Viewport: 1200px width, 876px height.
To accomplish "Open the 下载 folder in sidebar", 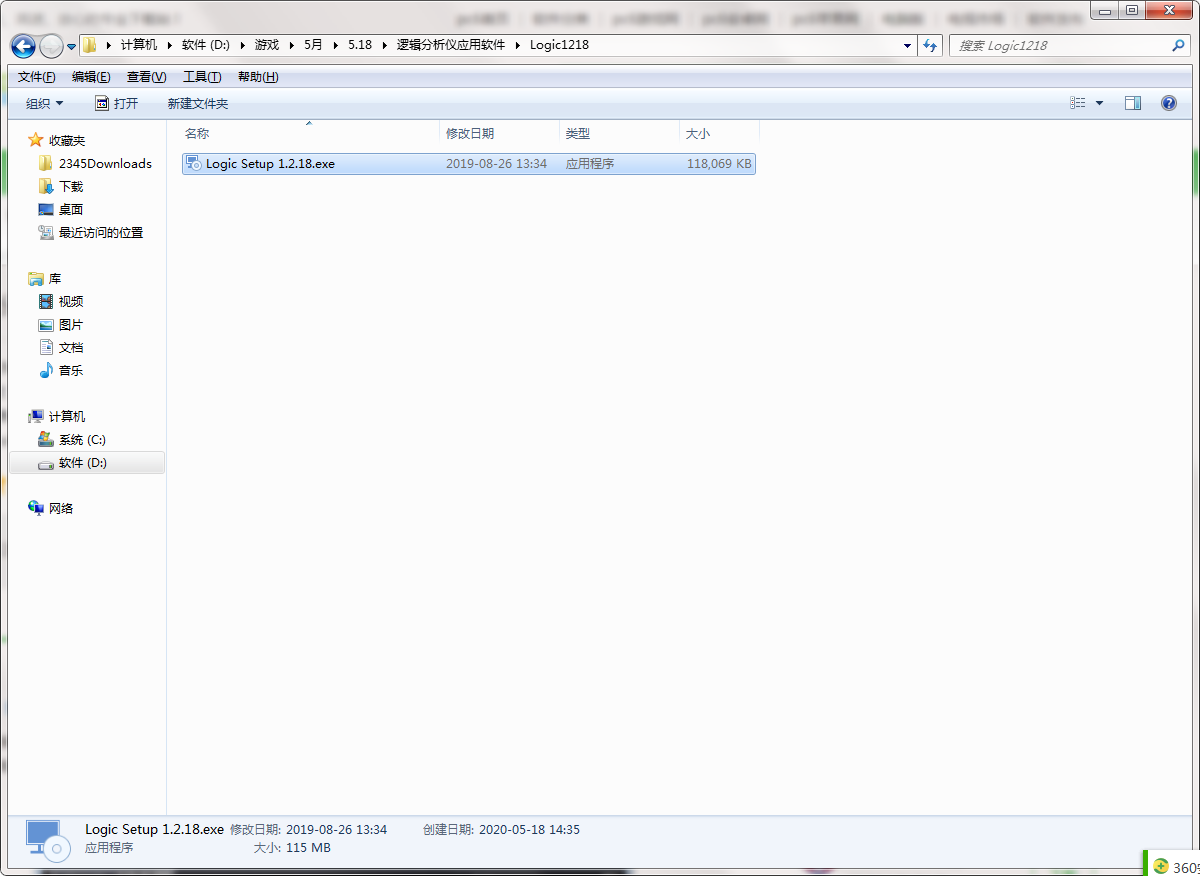I will click(x=70, y=187).
